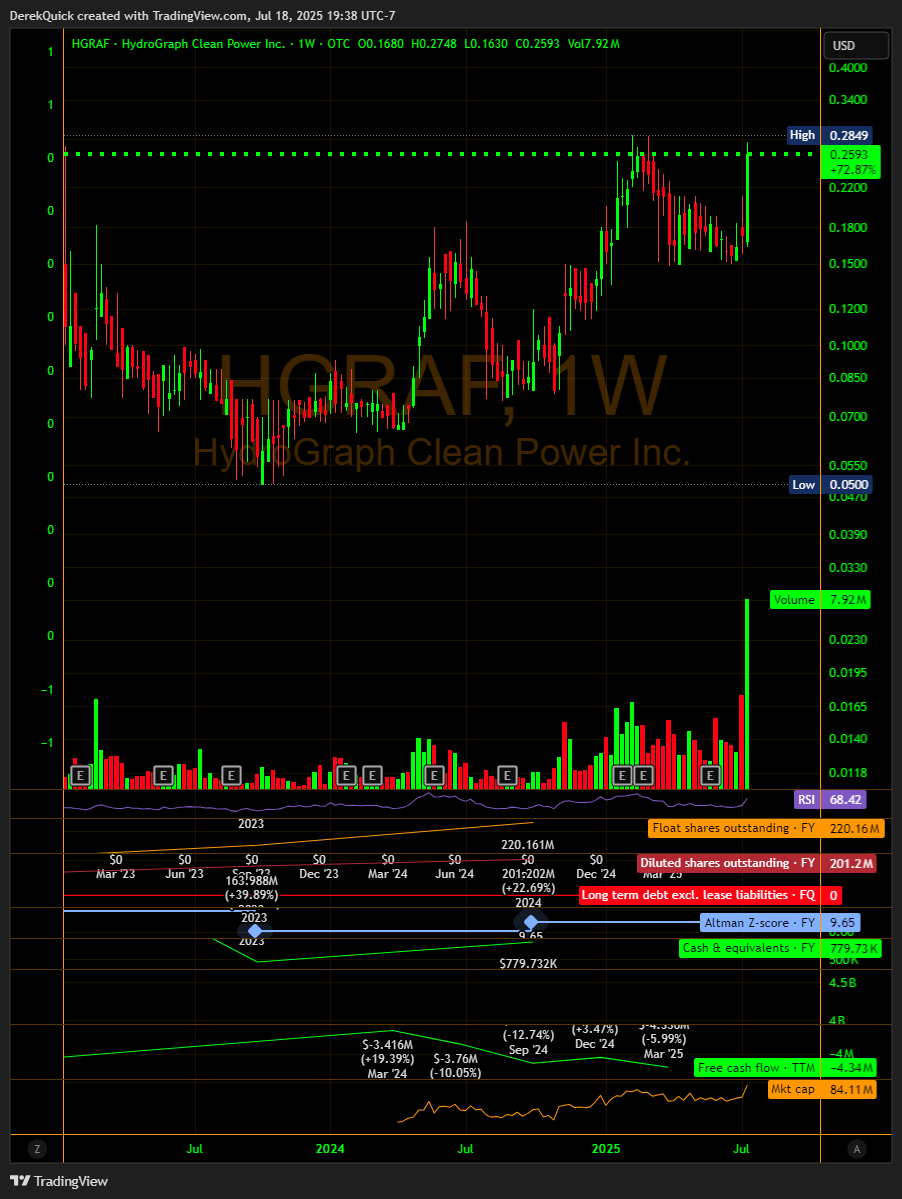This screenshot has height=1199, width=902.
Task: Click the Dec '23 date label
Action: coord(319,874)
